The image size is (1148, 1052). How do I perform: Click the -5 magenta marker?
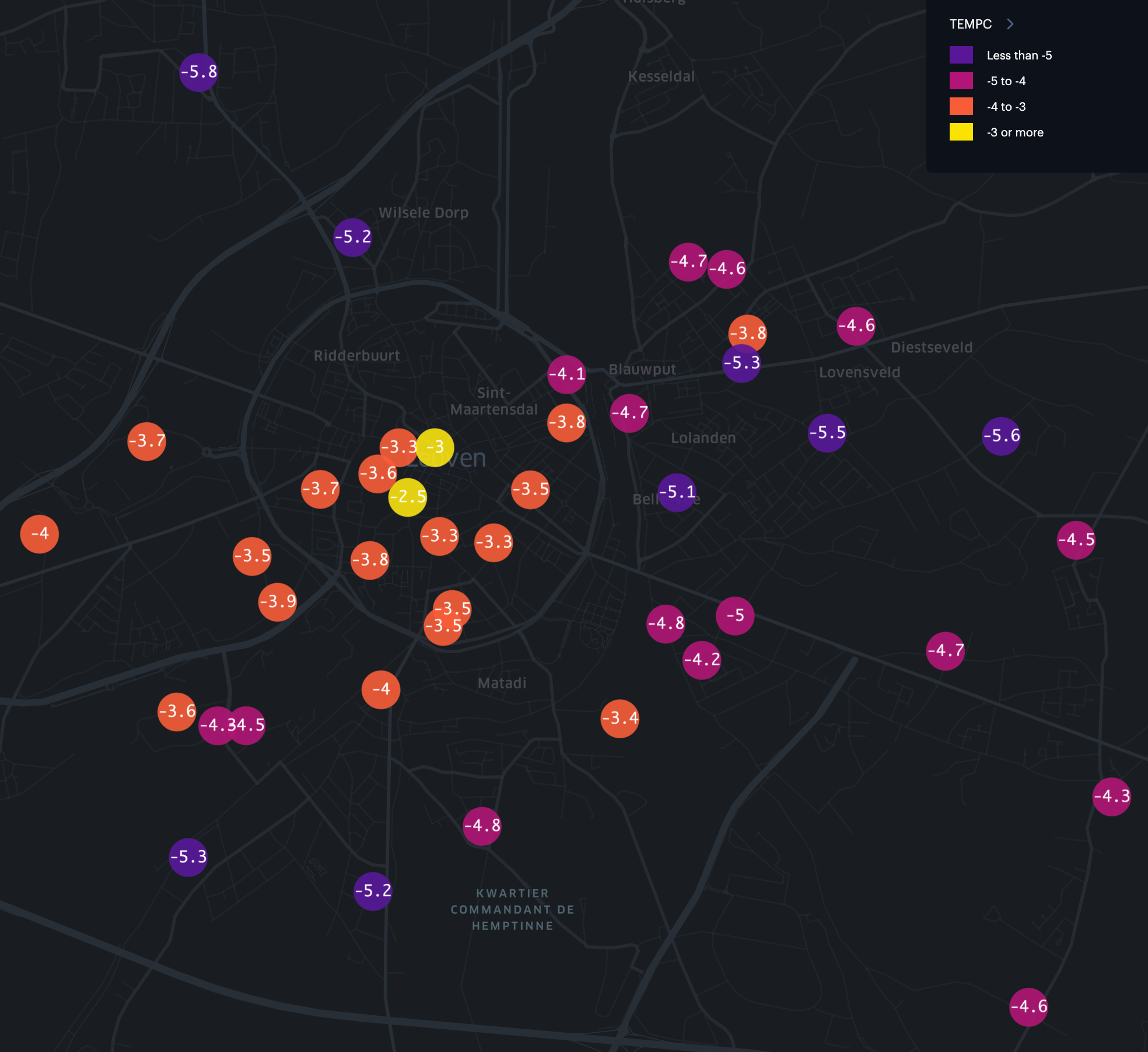point(735,616)
